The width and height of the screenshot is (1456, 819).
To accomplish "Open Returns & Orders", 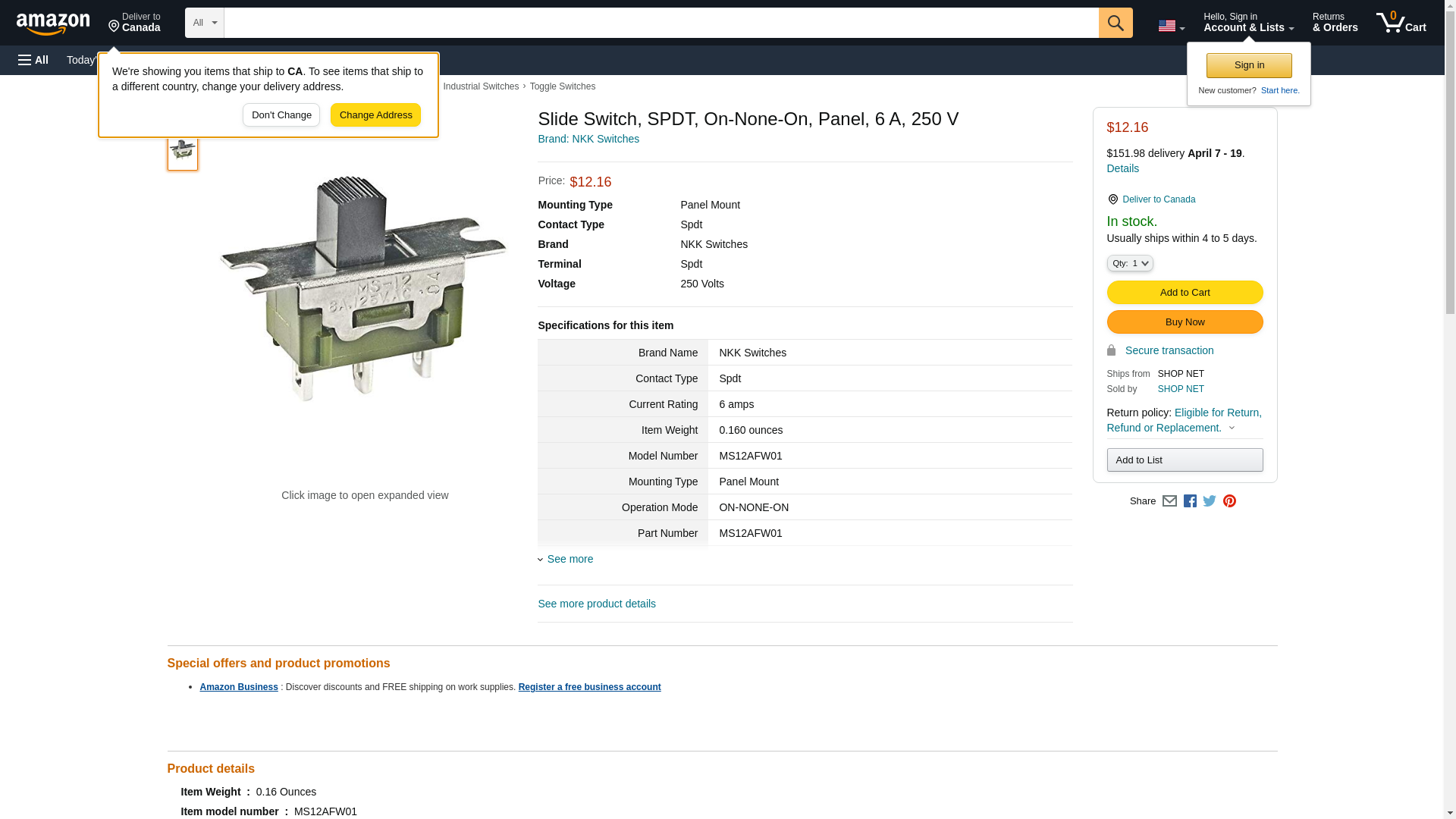I will point(1335,23).
